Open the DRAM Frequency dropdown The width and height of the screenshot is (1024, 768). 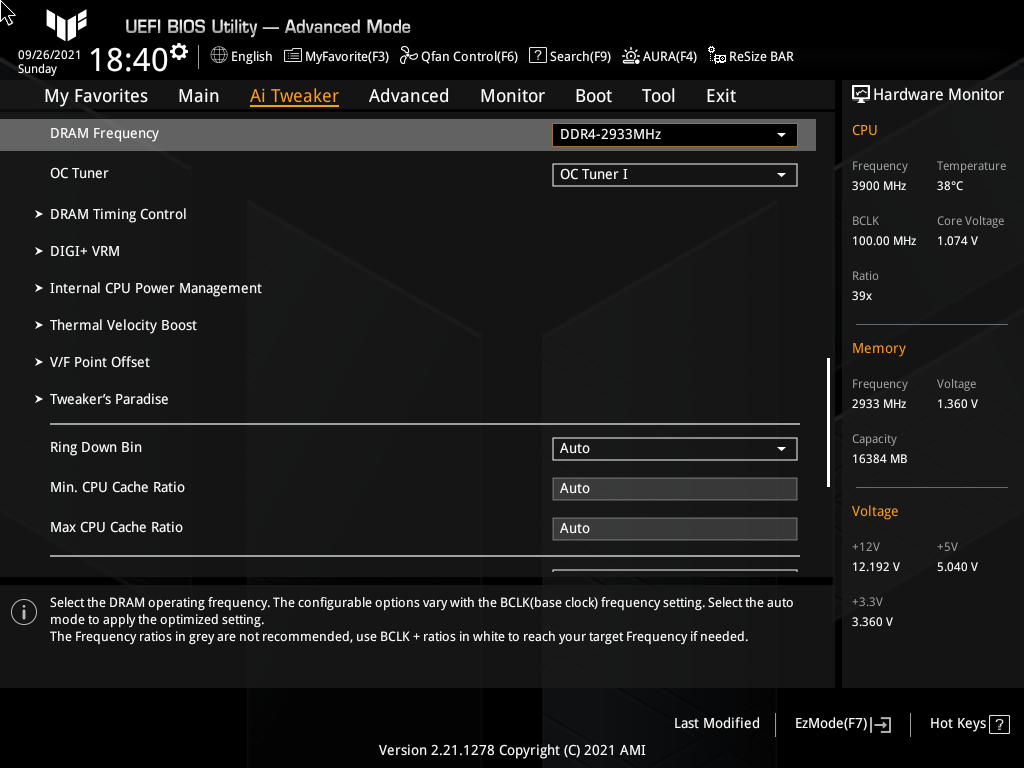[675, 135]
